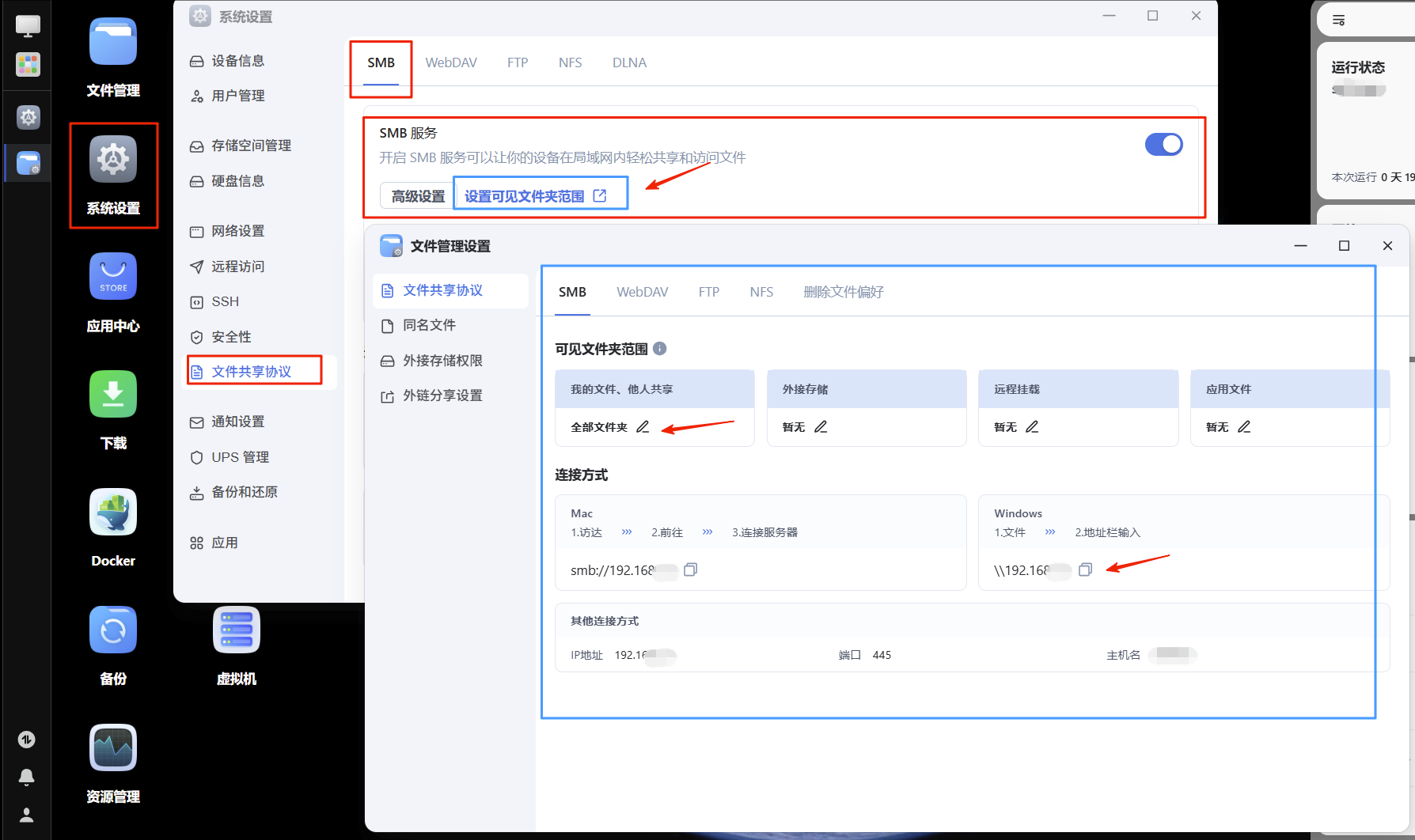
Task: Select the gear settings icon in the left dock
Action: coord(28,118)
